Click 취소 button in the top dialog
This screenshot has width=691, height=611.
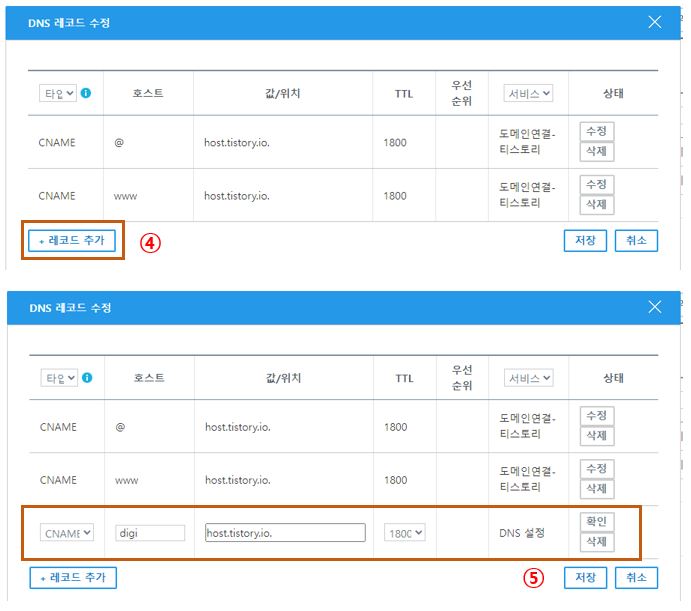click(636, 241)
